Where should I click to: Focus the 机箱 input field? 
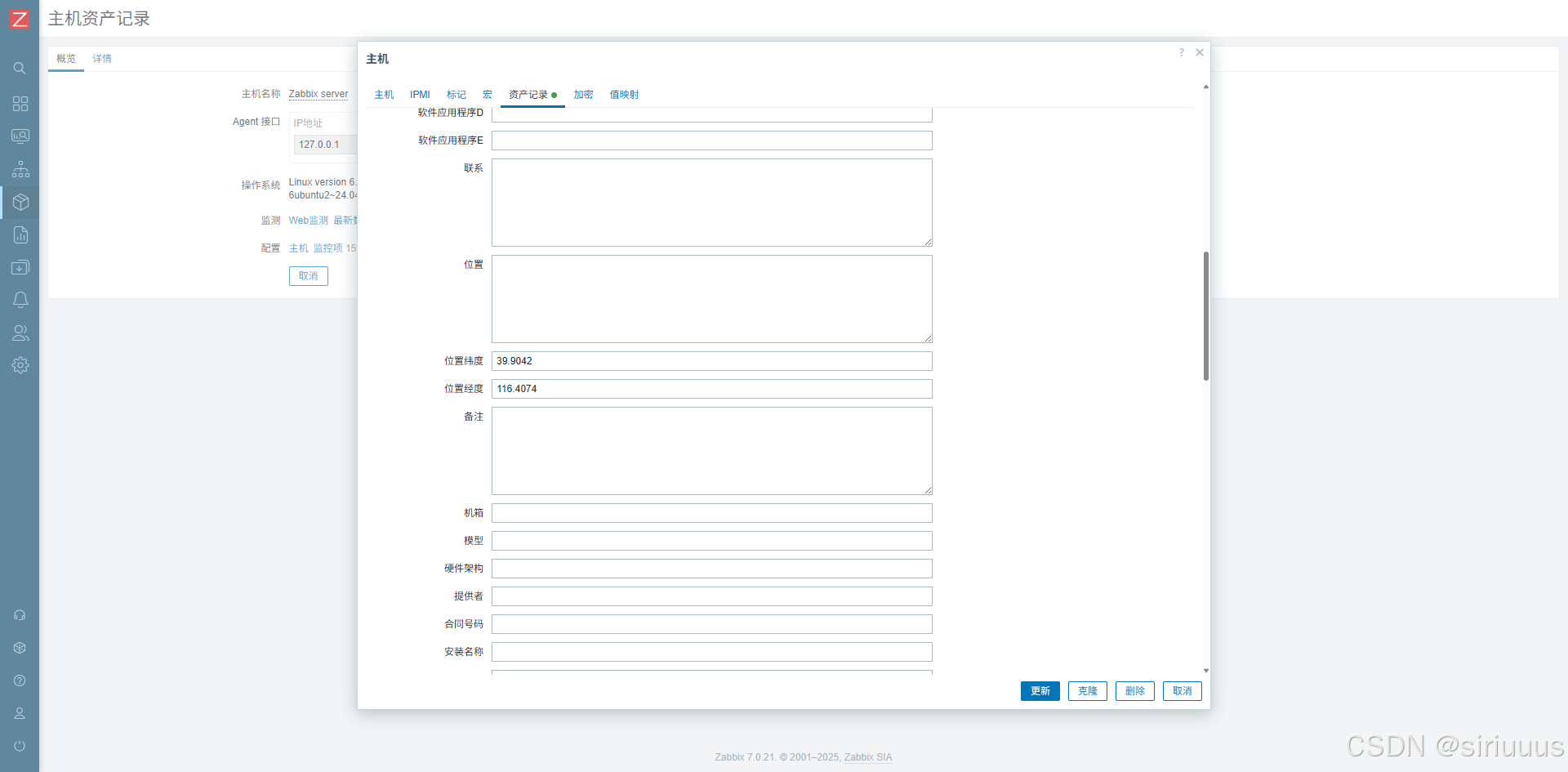712,513
